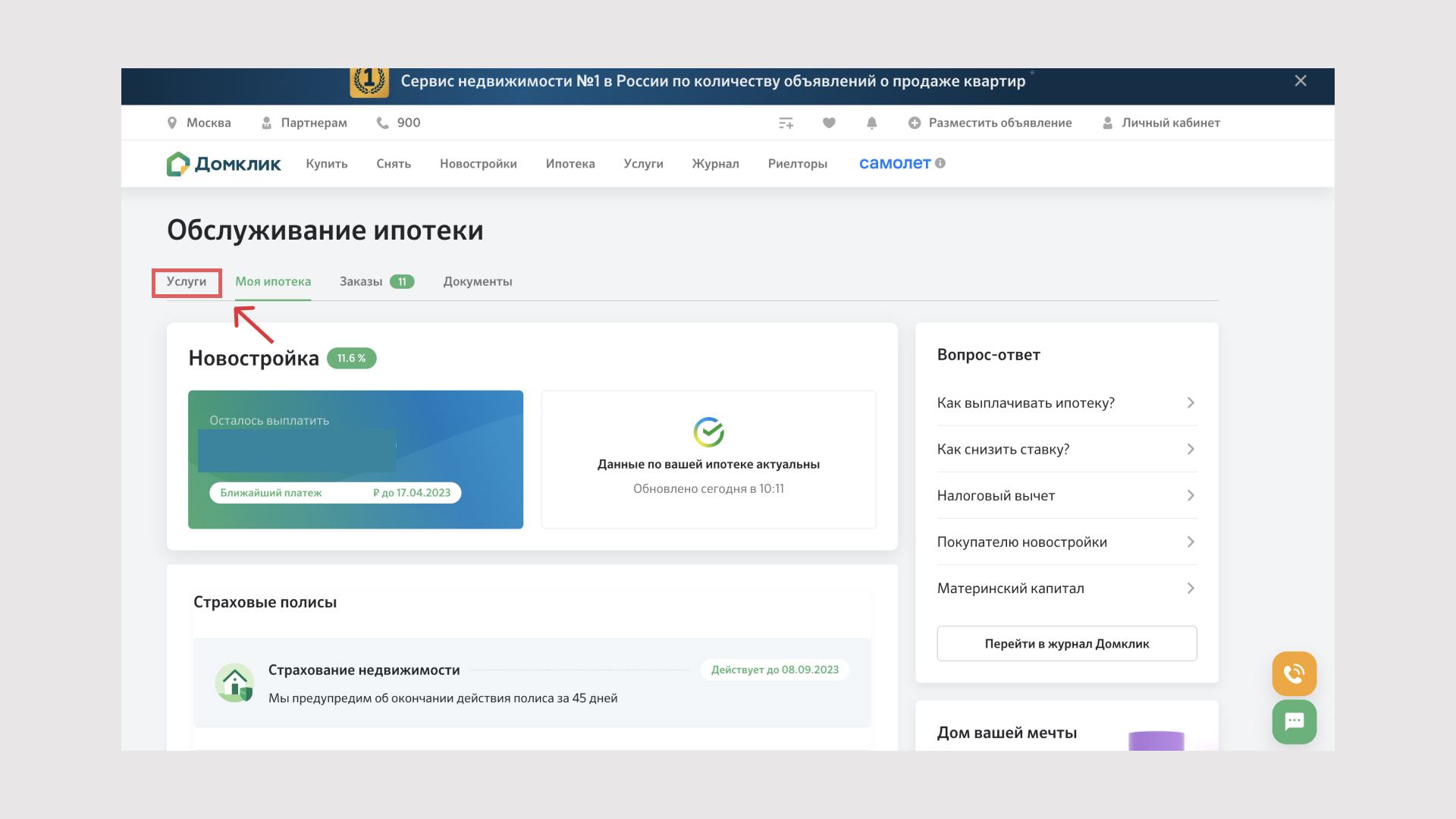Expand Покупателю новостройки item

[x=1067, y=541]
